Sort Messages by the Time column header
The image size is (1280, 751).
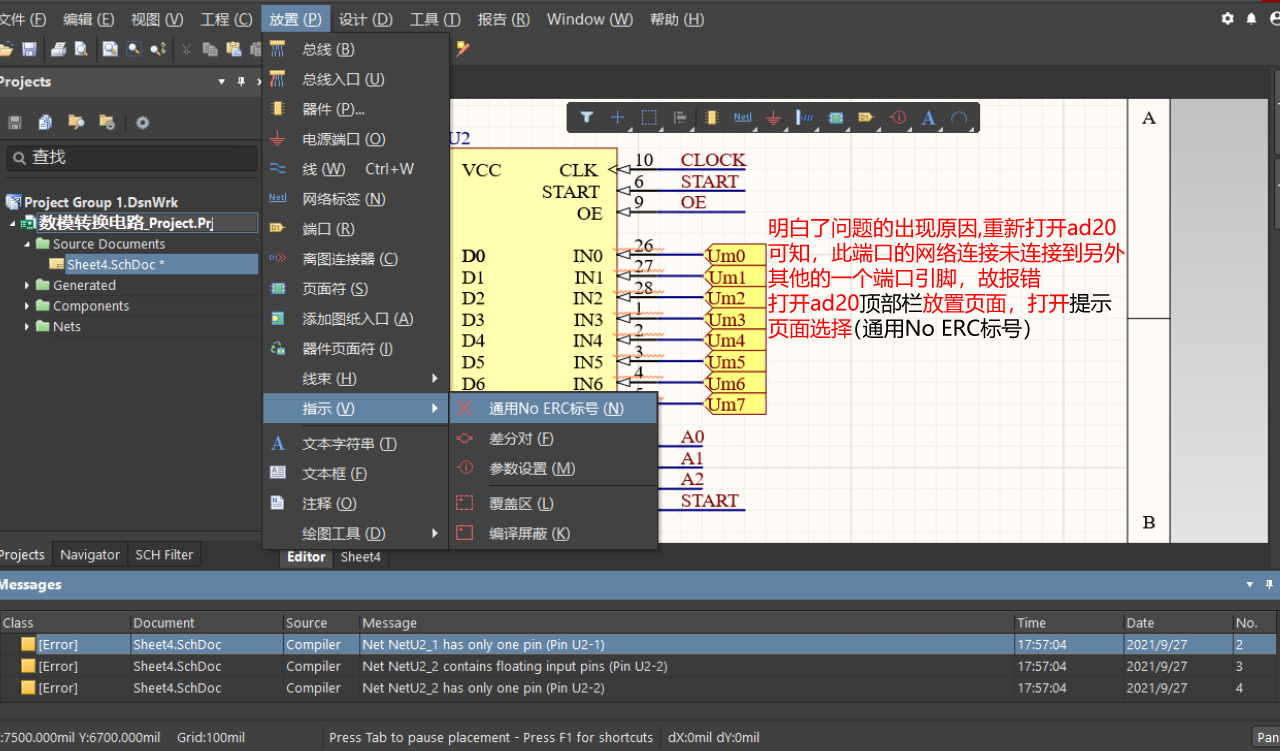coord(1067,623)
